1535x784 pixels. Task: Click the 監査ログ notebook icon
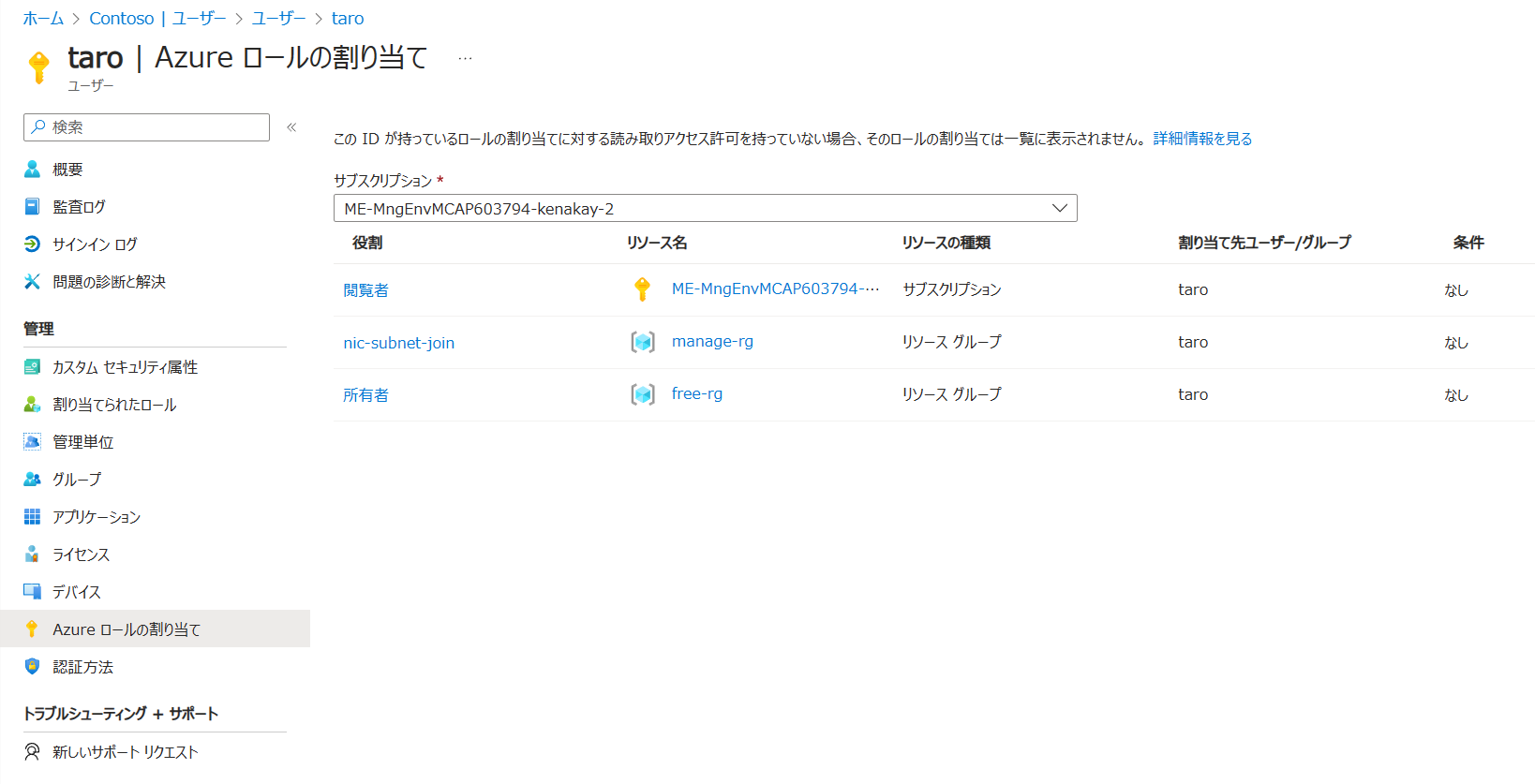point(32,206)
